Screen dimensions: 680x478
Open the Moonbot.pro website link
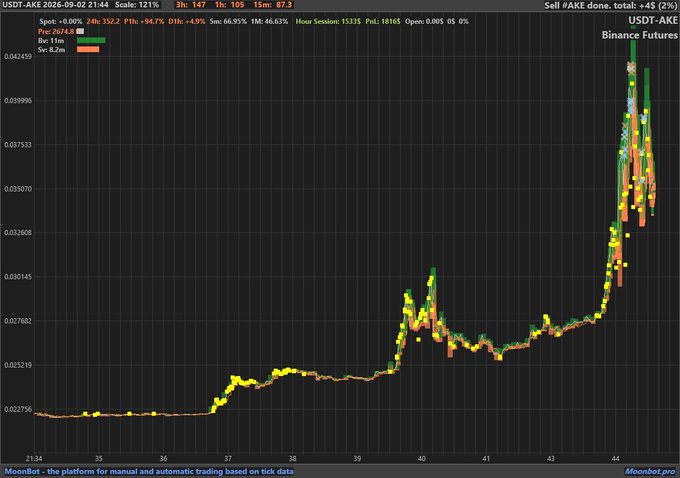tap(650, 471)
